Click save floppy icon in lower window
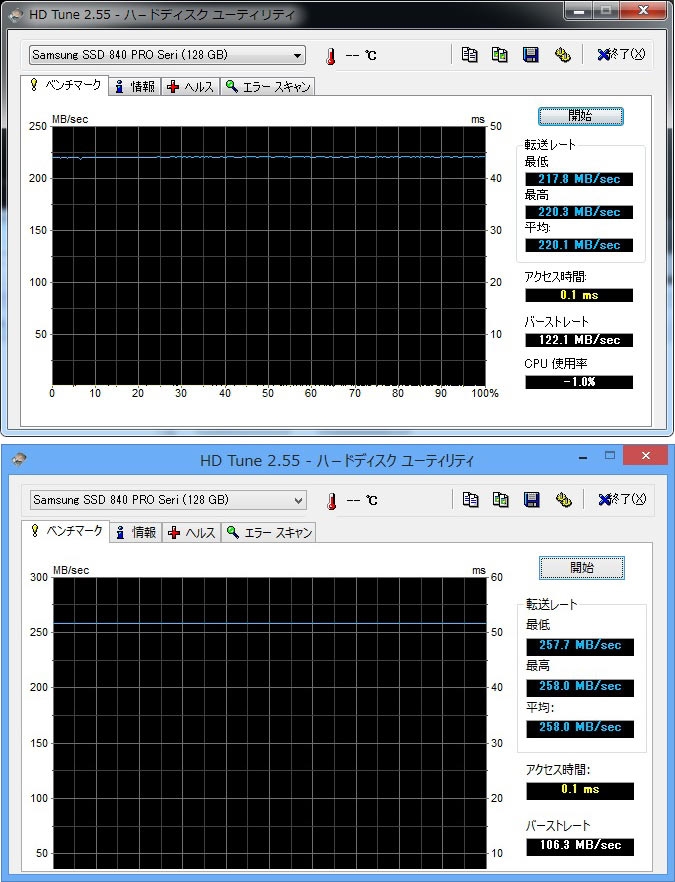This screenshot has width=675, height=882. (532, 500)
